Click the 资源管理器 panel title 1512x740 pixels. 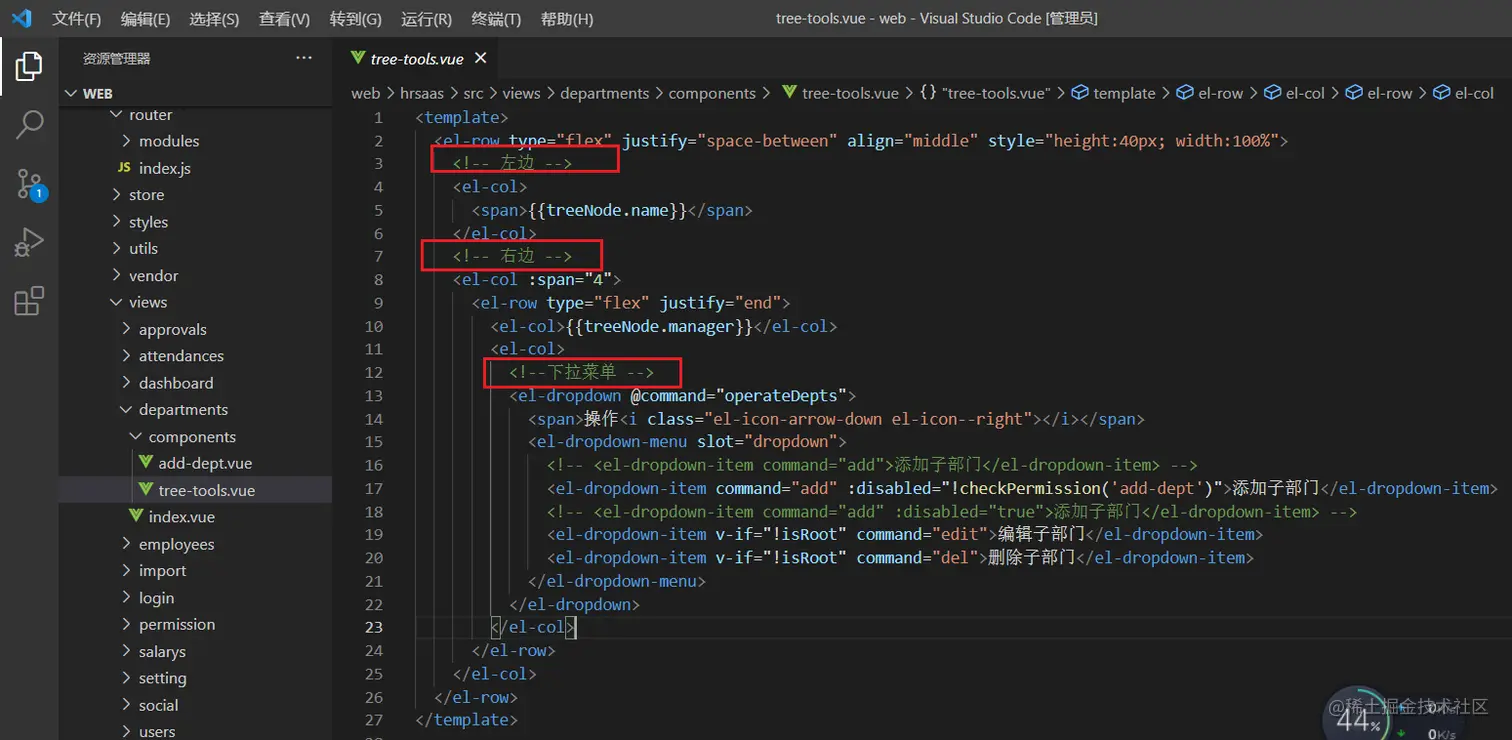[117, 59]
